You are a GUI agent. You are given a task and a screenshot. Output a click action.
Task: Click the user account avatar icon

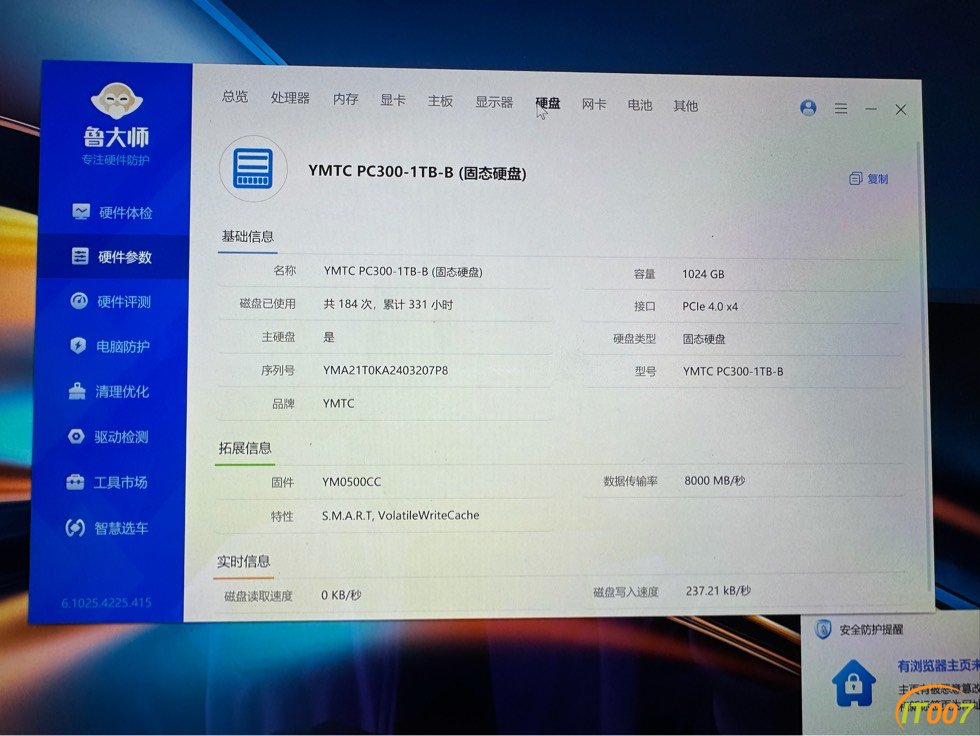[808, 108]
